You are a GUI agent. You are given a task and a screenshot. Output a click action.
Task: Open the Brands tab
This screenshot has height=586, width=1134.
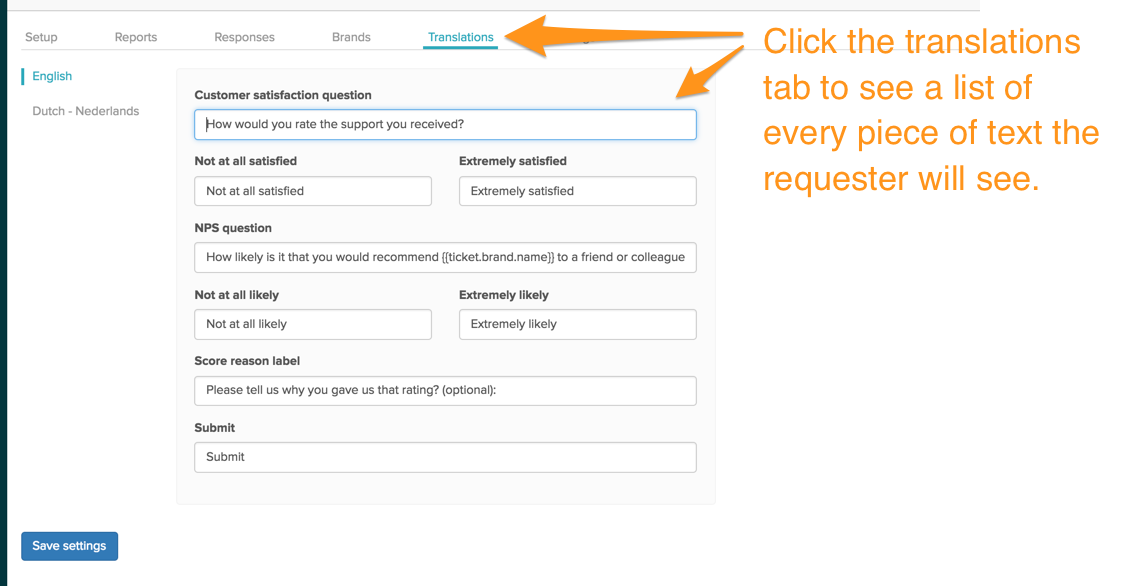[351, 37]
